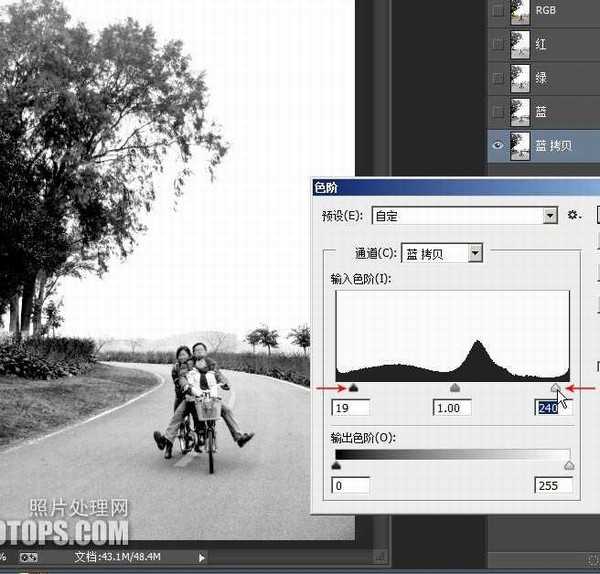The image size is (600, 574).
Task: Click the output black level slider
Action: [x=336, y=465]
